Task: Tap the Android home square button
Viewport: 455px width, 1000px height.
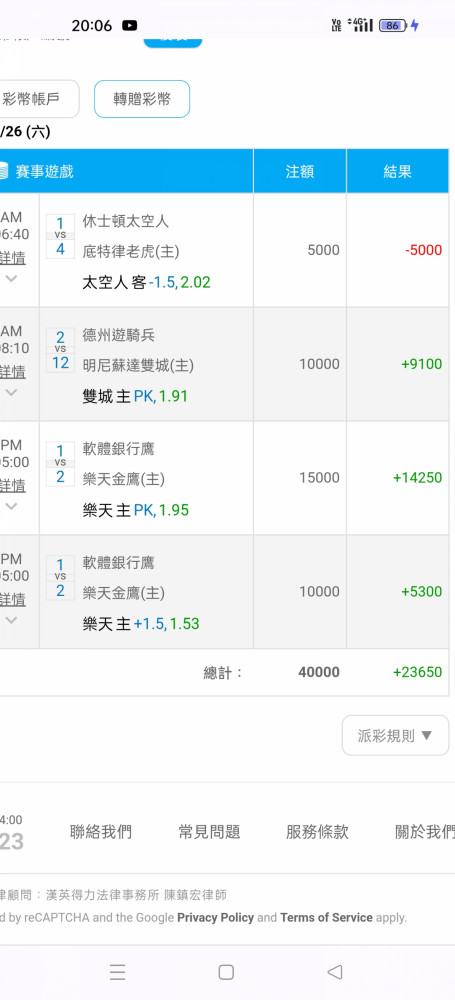Action: pyautogui.click(x=226, y=972)
